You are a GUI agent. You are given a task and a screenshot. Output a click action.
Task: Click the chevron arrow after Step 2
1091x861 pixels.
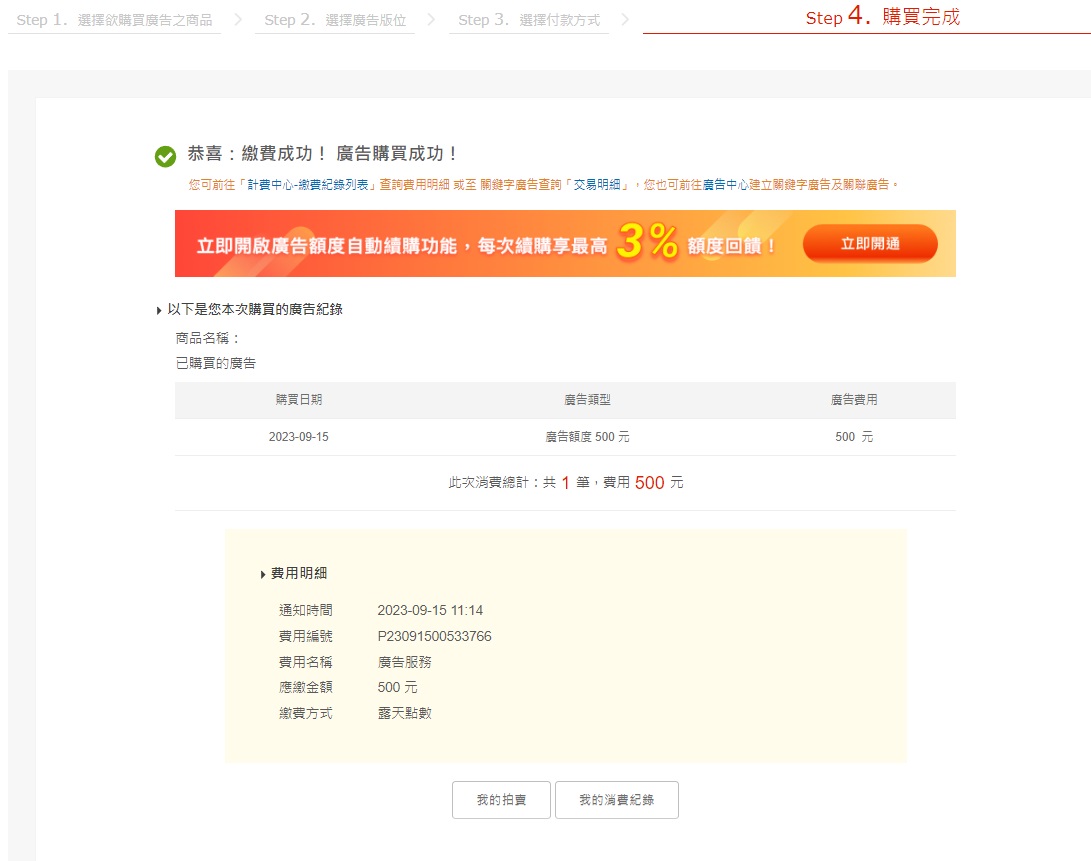(431, 19)
